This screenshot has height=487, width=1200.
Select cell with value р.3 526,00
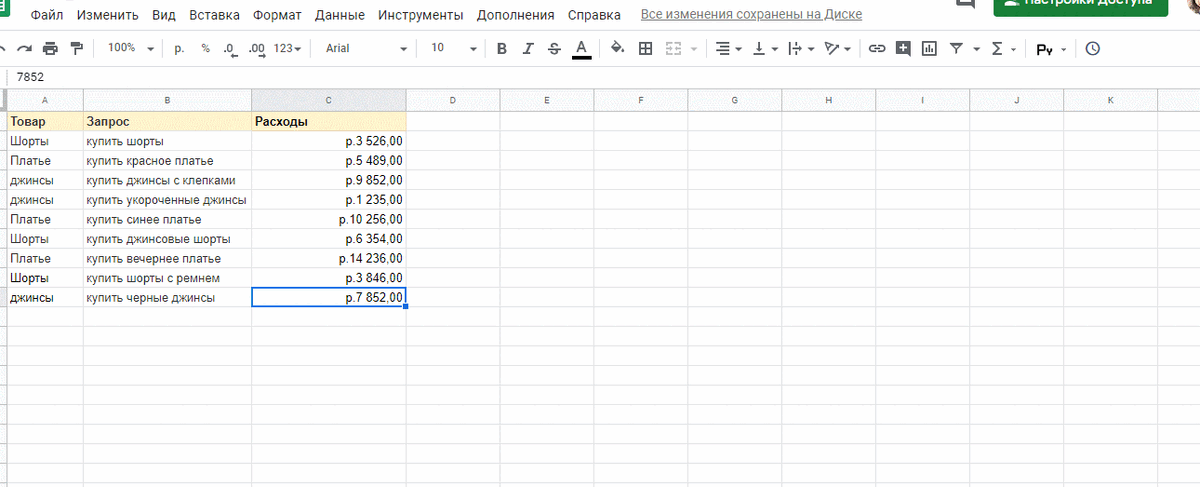(328, 141)
